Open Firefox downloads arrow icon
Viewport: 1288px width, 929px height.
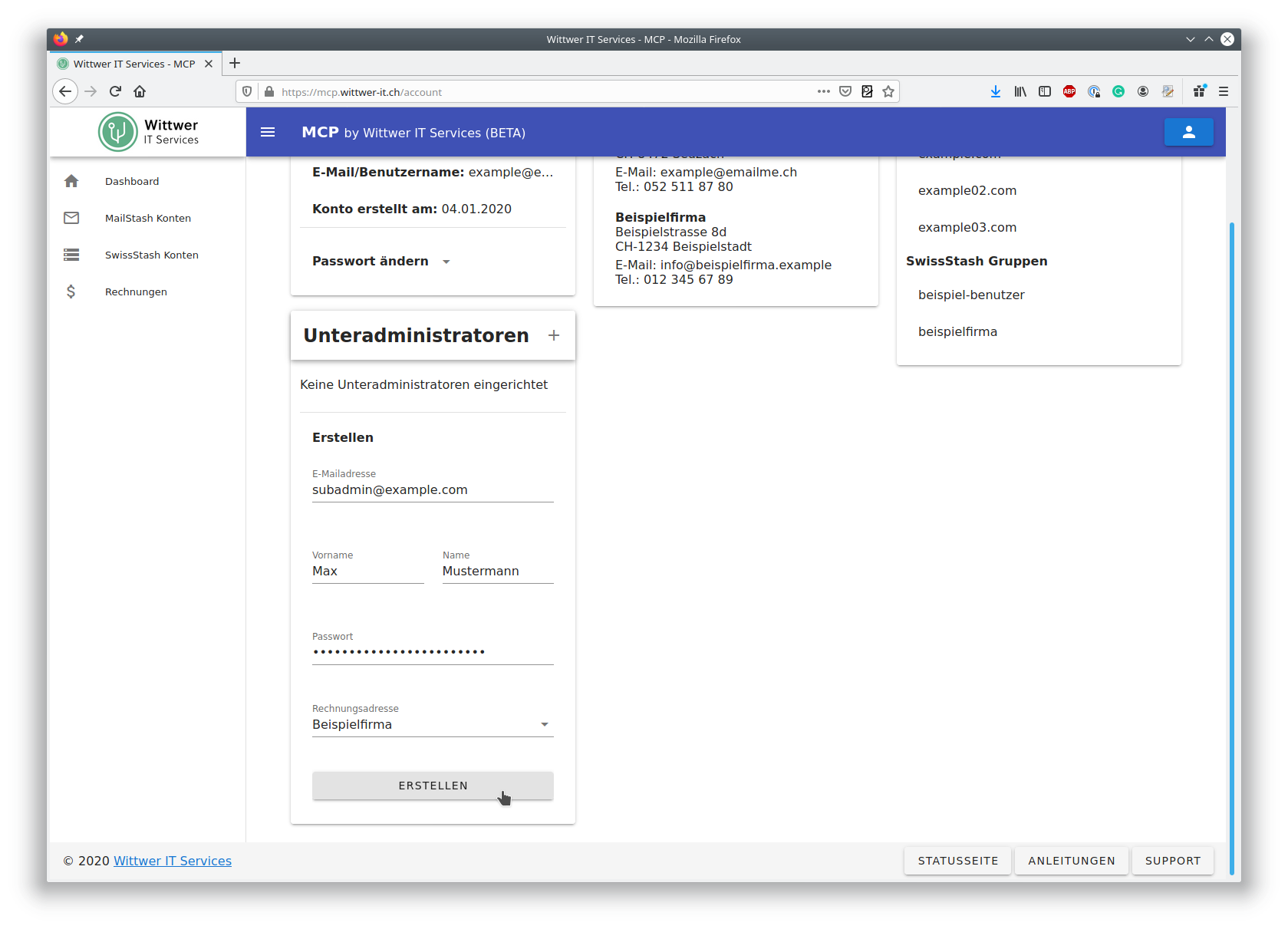point(995,91)
